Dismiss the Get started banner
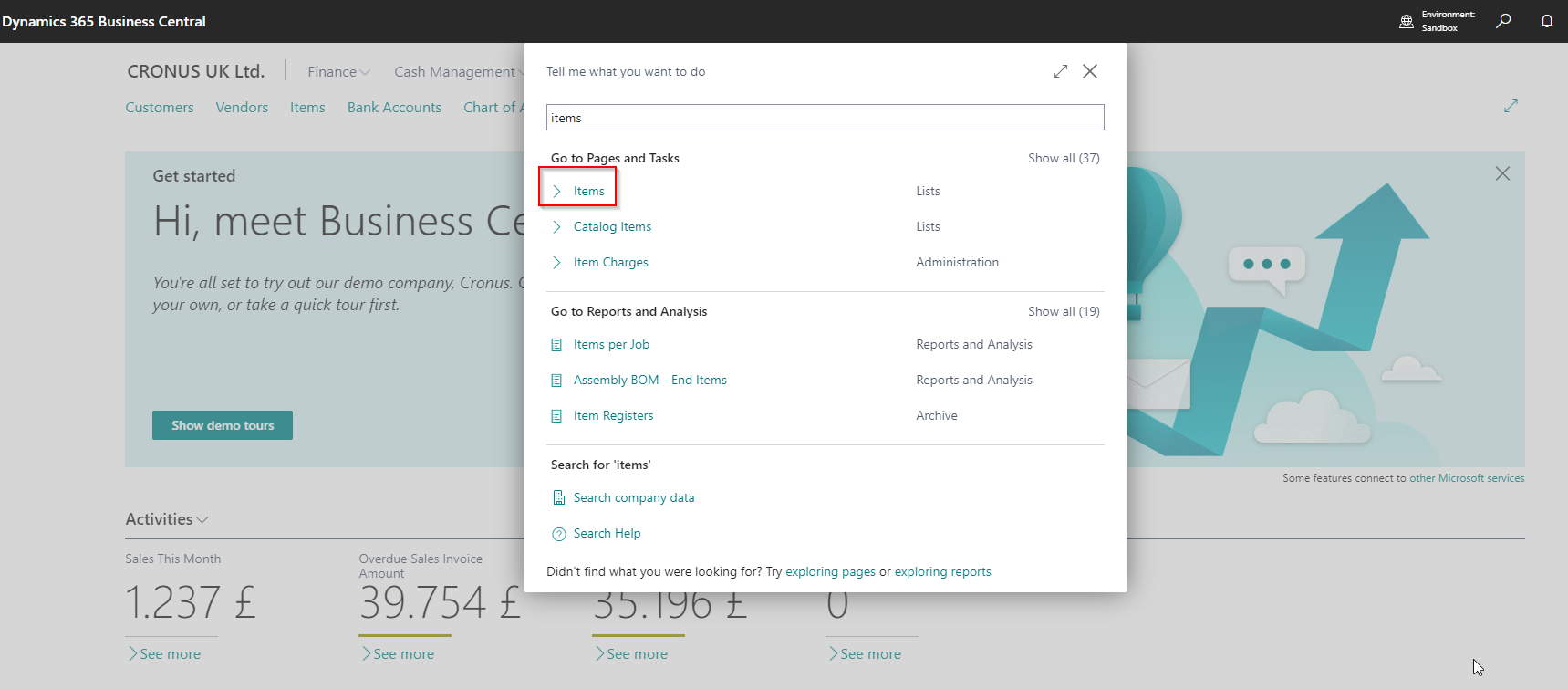 (x=1502, y=173)
